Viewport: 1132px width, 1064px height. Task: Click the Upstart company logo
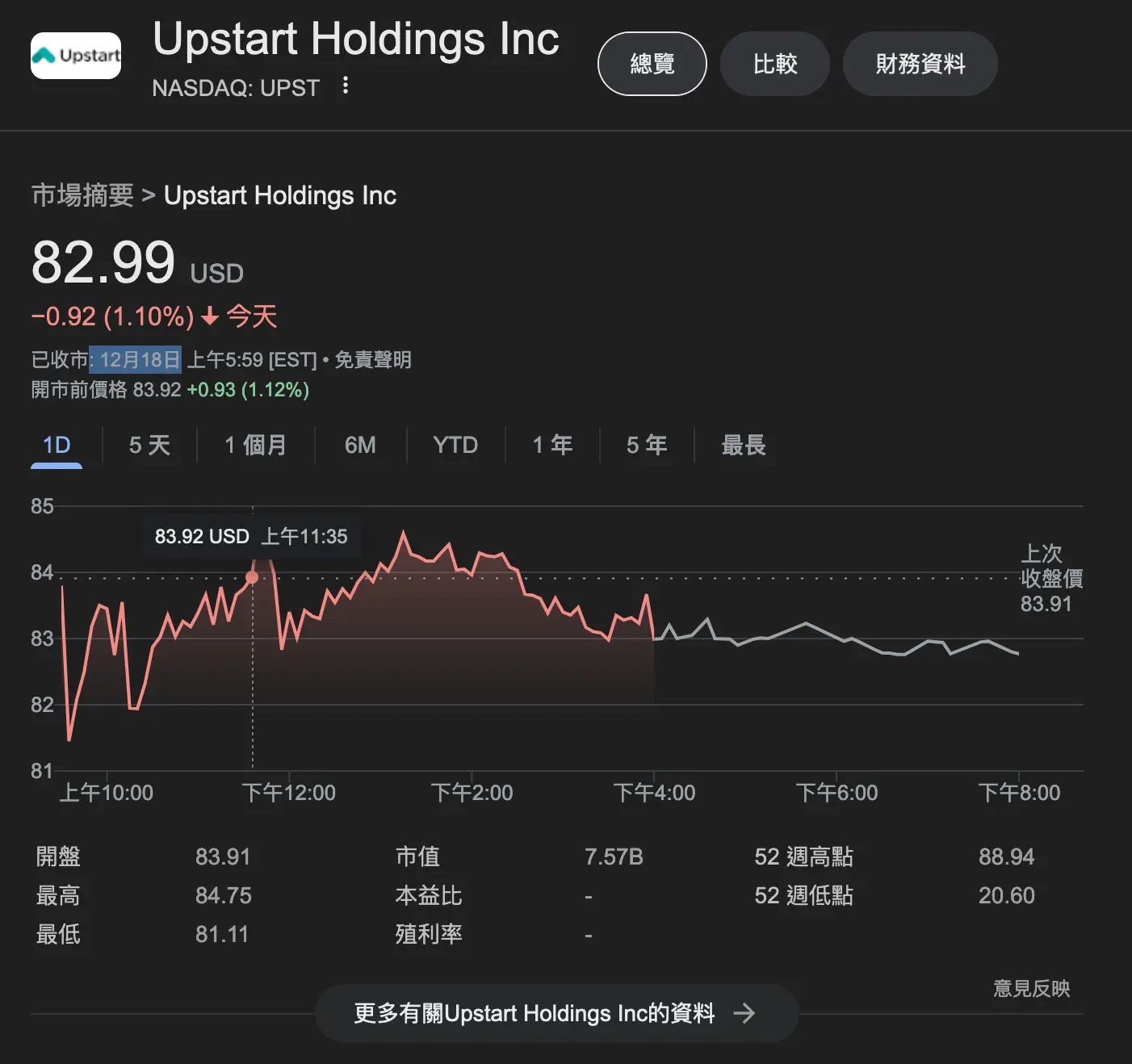coord(75,56)
